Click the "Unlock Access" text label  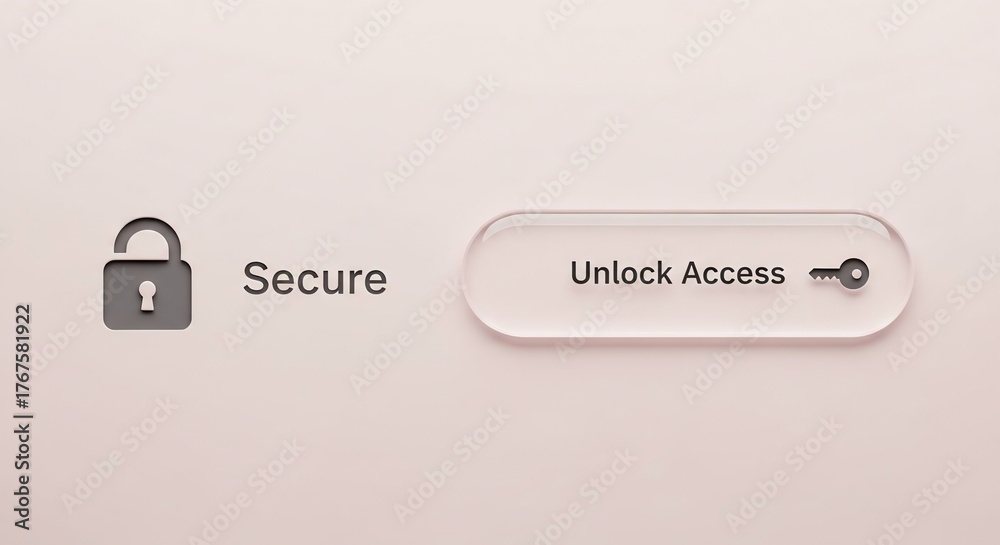pos(677,273)
